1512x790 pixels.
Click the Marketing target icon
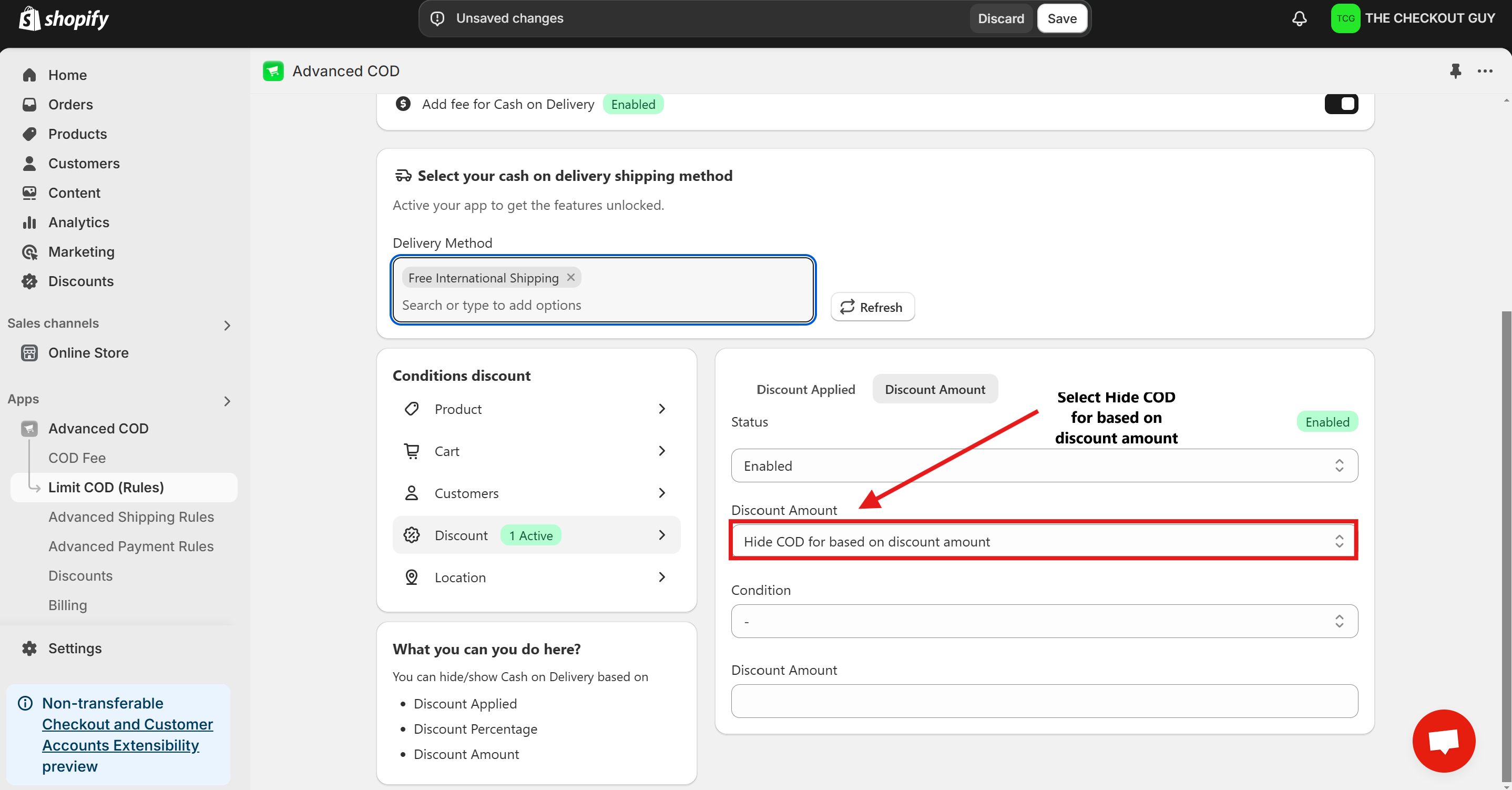[x=29, y=252]
